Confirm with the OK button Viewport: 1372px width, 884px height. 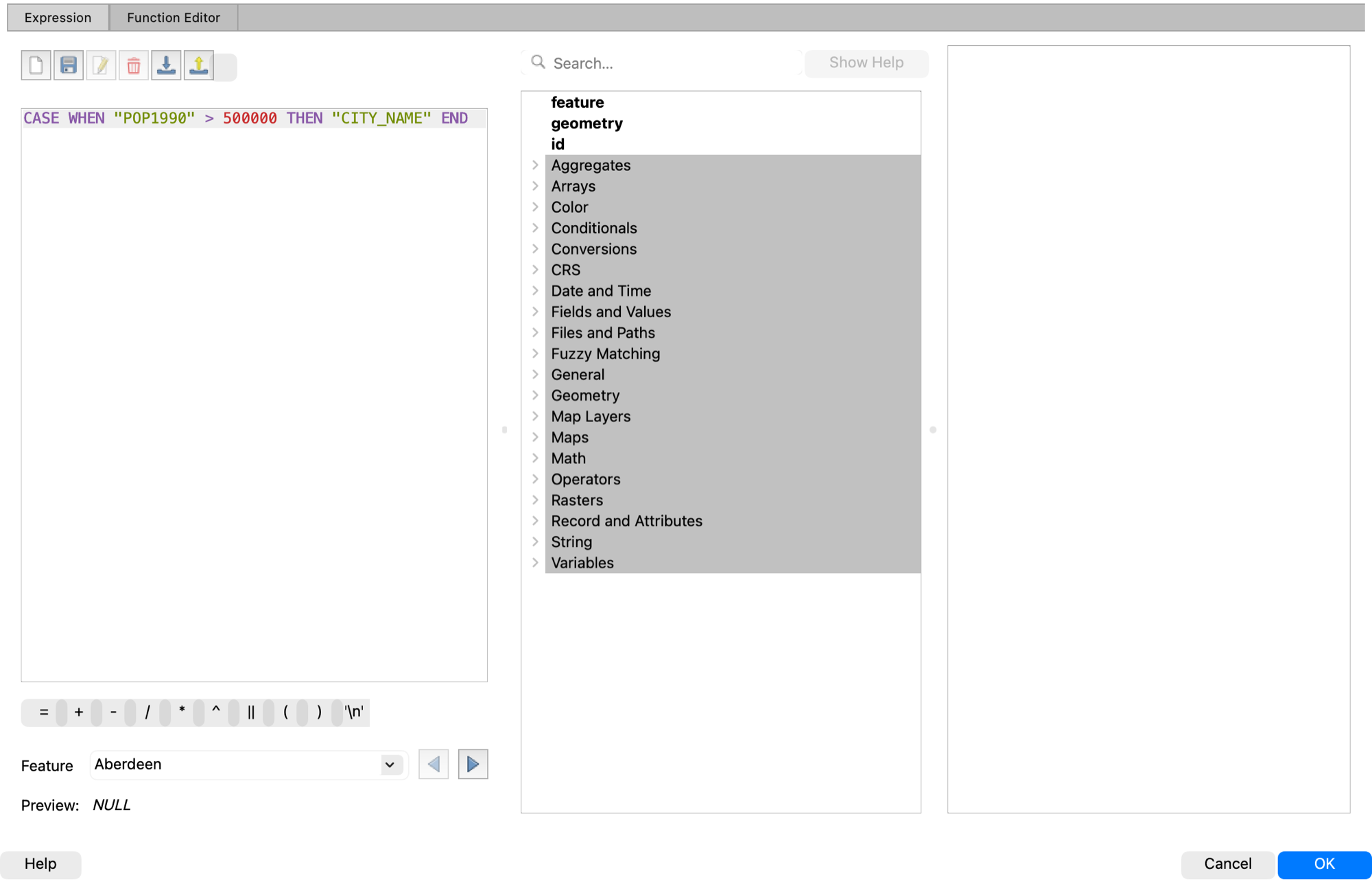pos(1324,864)
